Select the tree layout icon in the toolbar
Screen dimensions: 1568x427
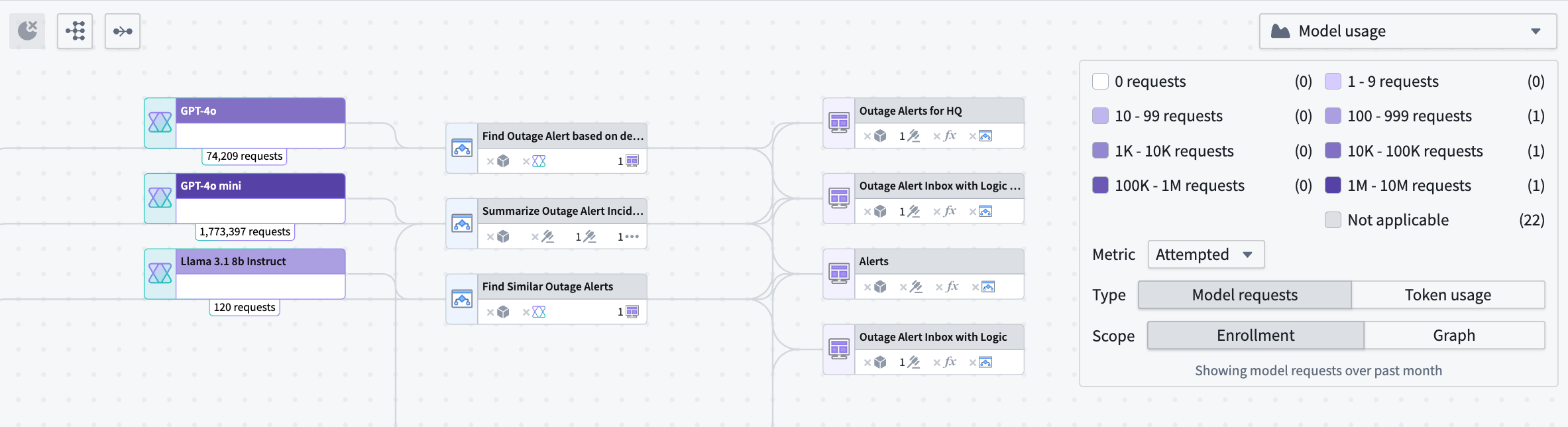(74, 30)
